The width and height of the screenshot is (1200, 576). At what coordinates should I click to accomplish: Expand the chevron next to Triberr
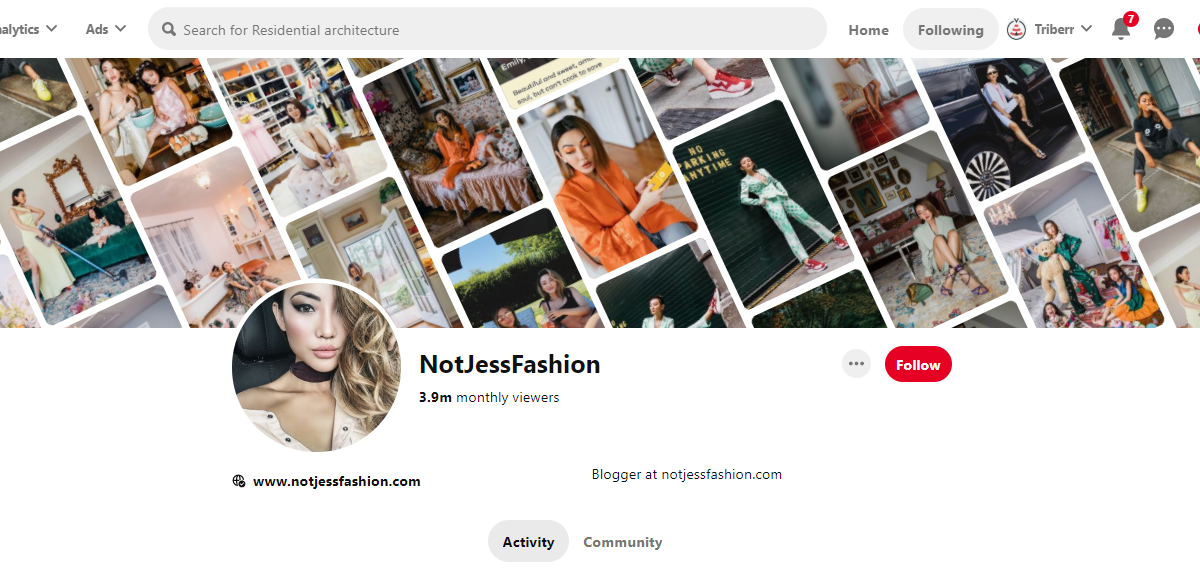coord(1087,29)
